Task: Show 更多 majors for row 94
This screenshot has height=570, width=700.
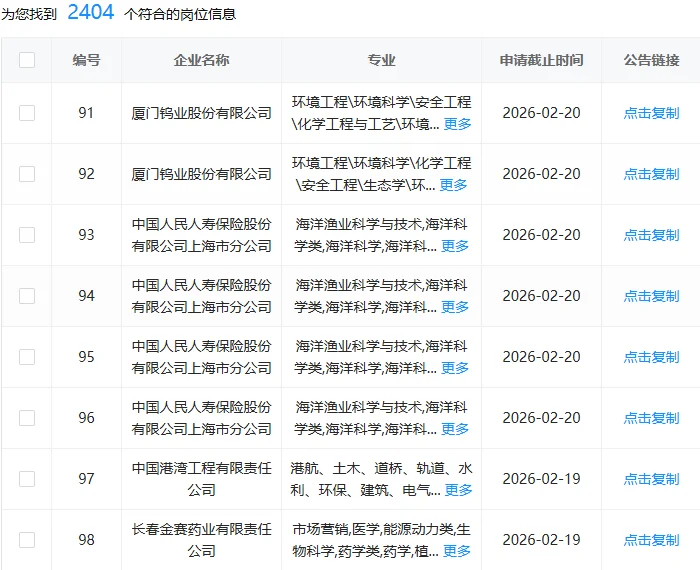Action: tap(455, 307)
